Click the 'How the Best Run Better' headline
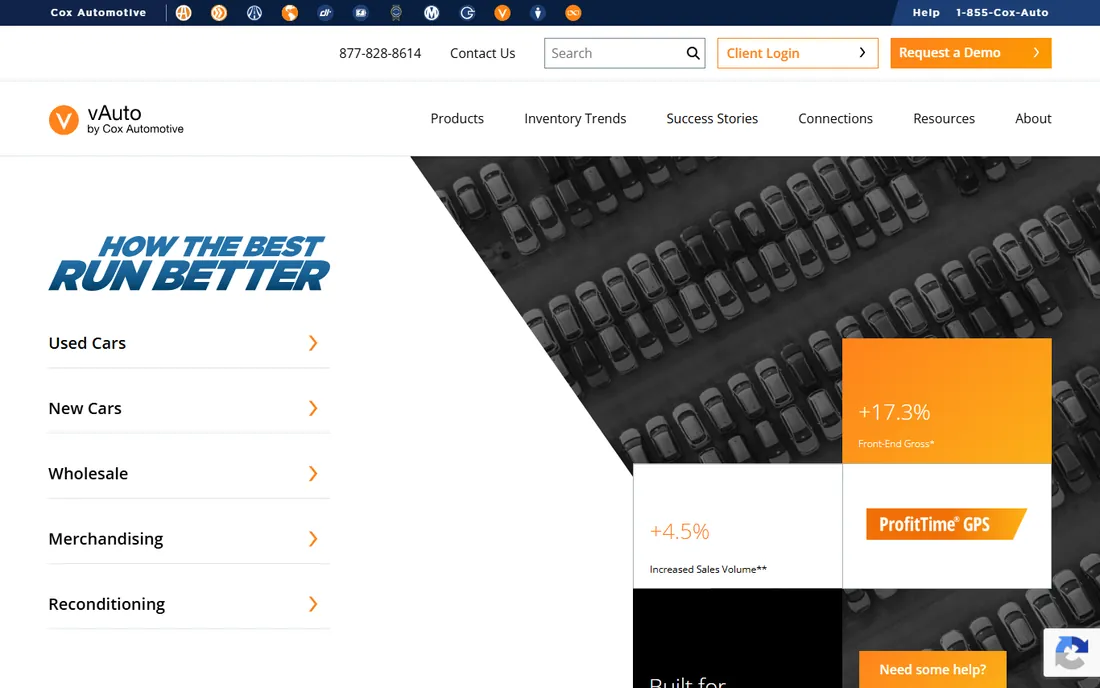This screenshot has height=688, width=1100. [189, 264]
